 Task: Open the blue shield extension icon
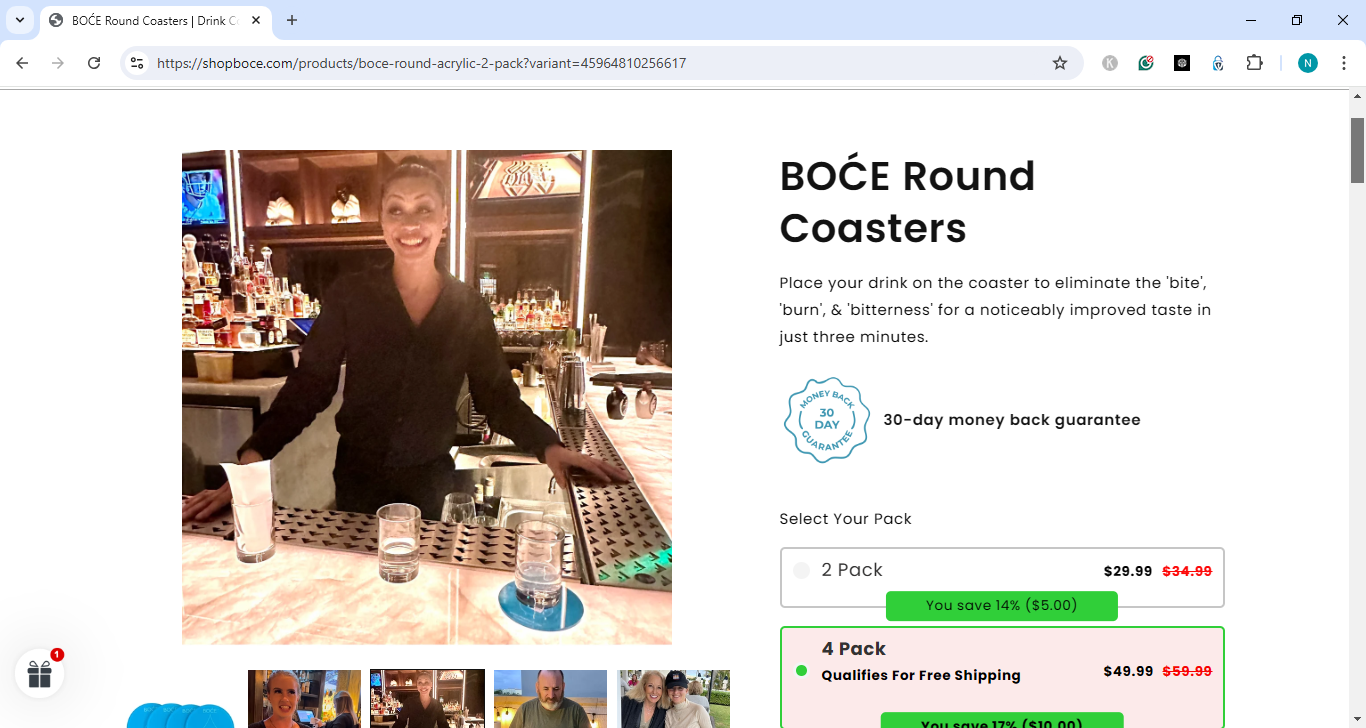(1218, 63)
